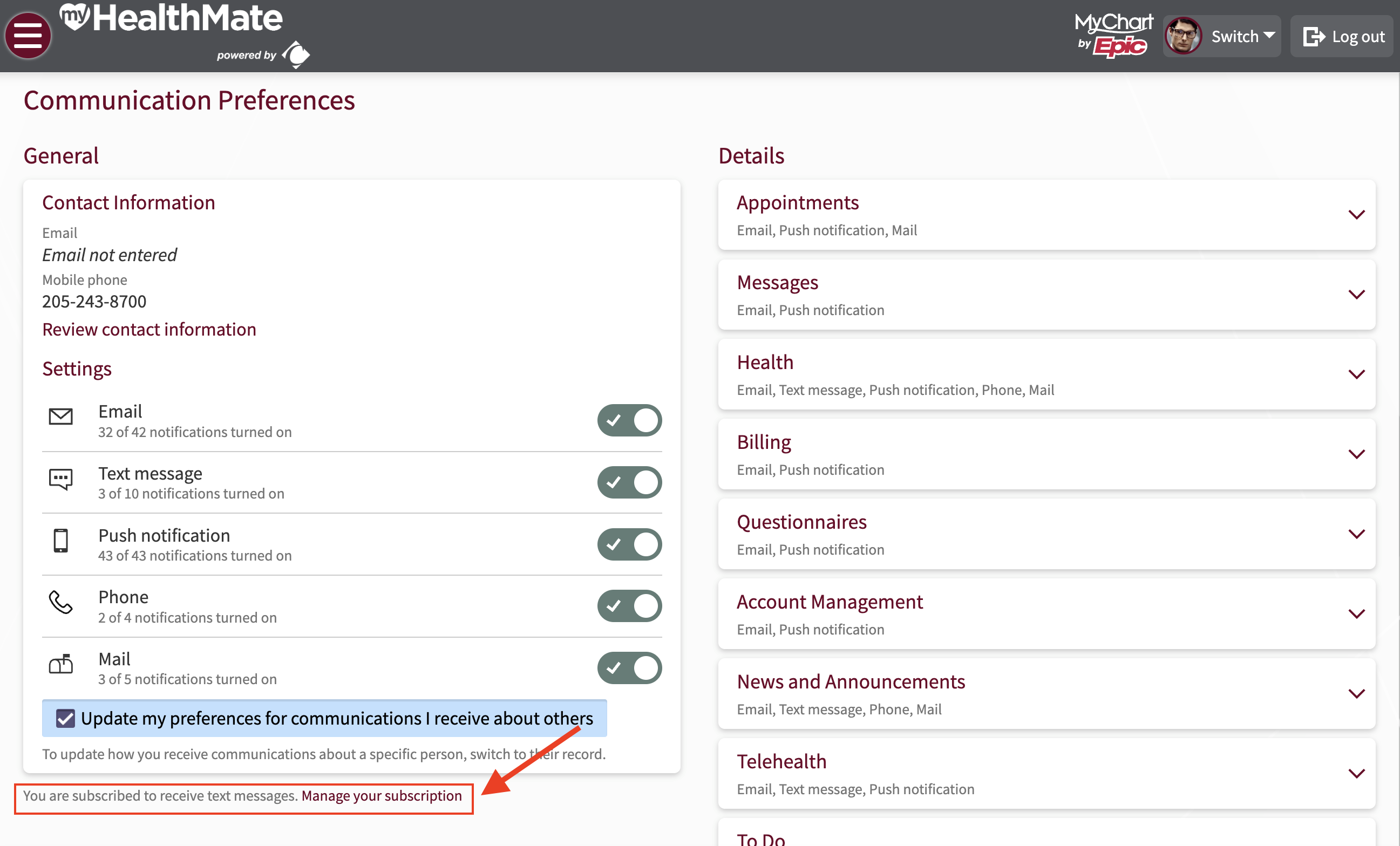The height and width of the screenshot is (846, 1400).
Task: Click the profile avatar photo
Action: click(1184, 35)
